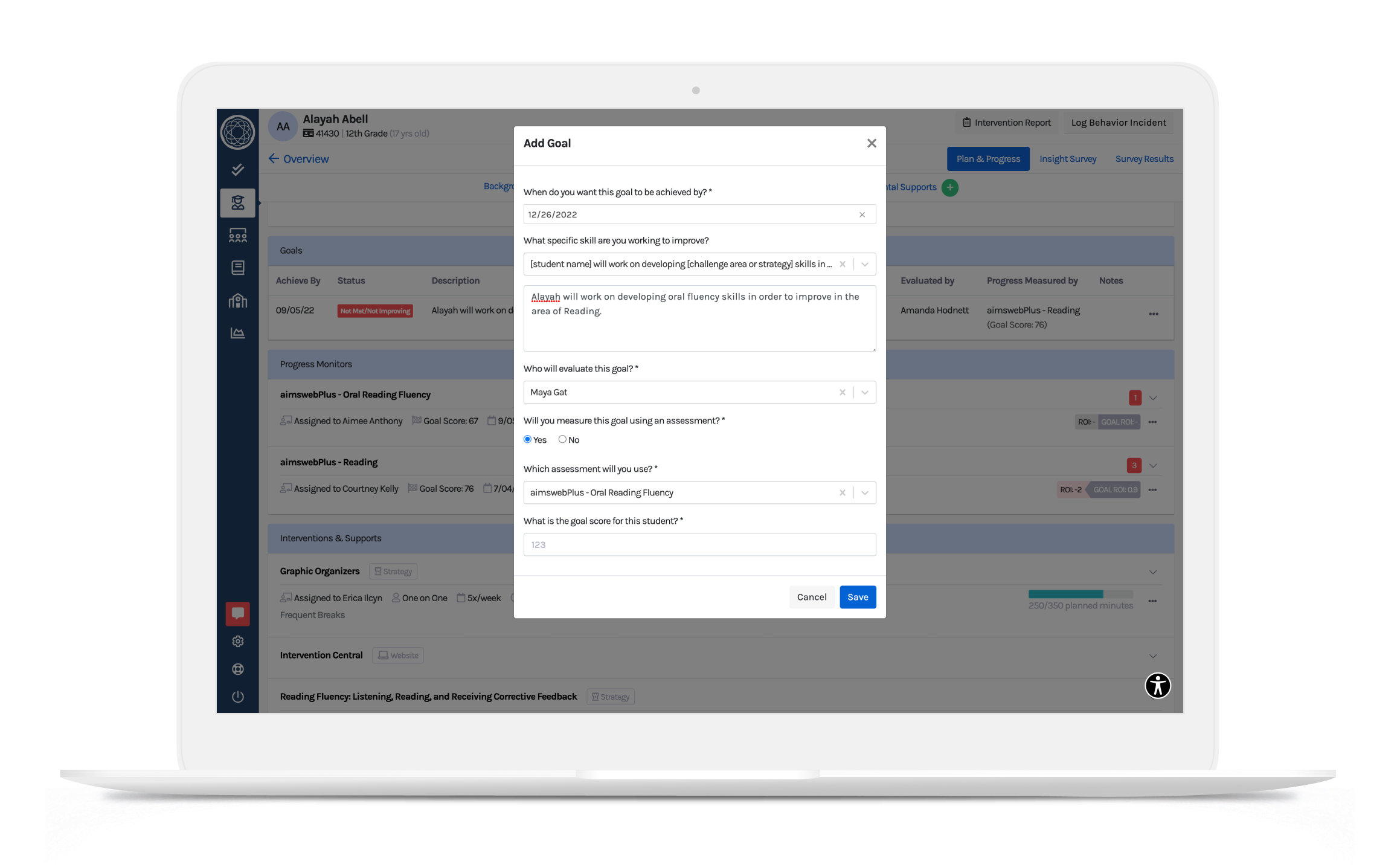The height and width of the screenshot is (867, 1400).
Task: Click Cancel button to dismiss dialog
Action: [810, 597]
